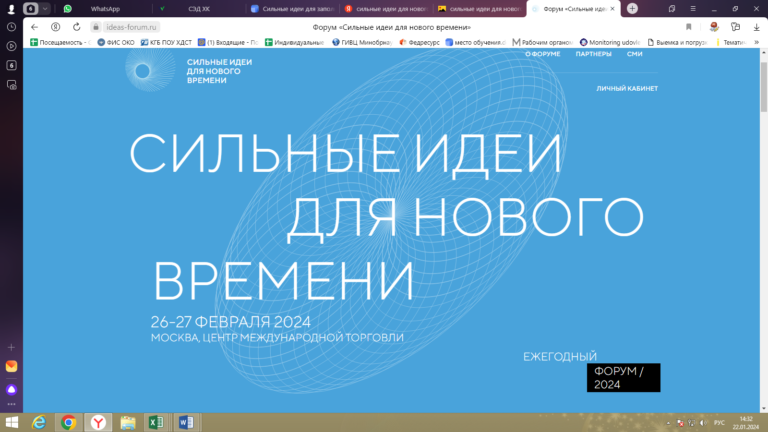Open the video play icon in the sidebar

pyautogui.click(x=11, y=46)
